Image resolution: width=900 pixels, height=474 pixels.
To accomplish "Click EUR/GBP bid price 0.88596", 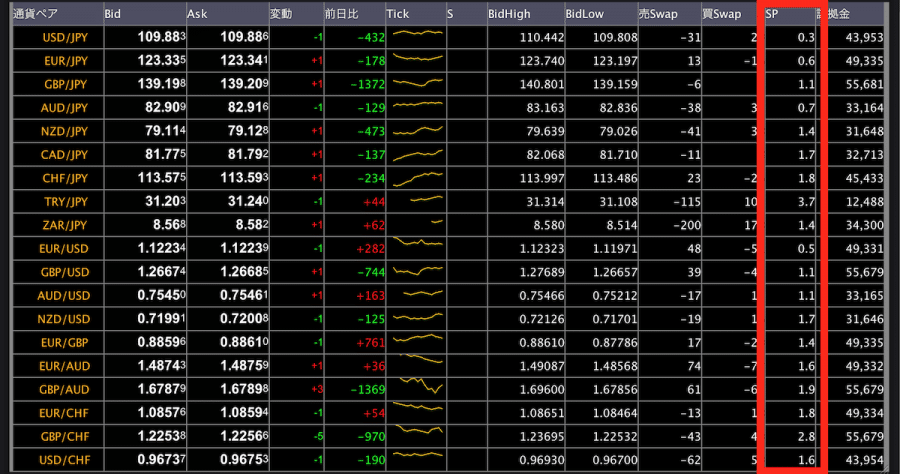I will 161,343.
